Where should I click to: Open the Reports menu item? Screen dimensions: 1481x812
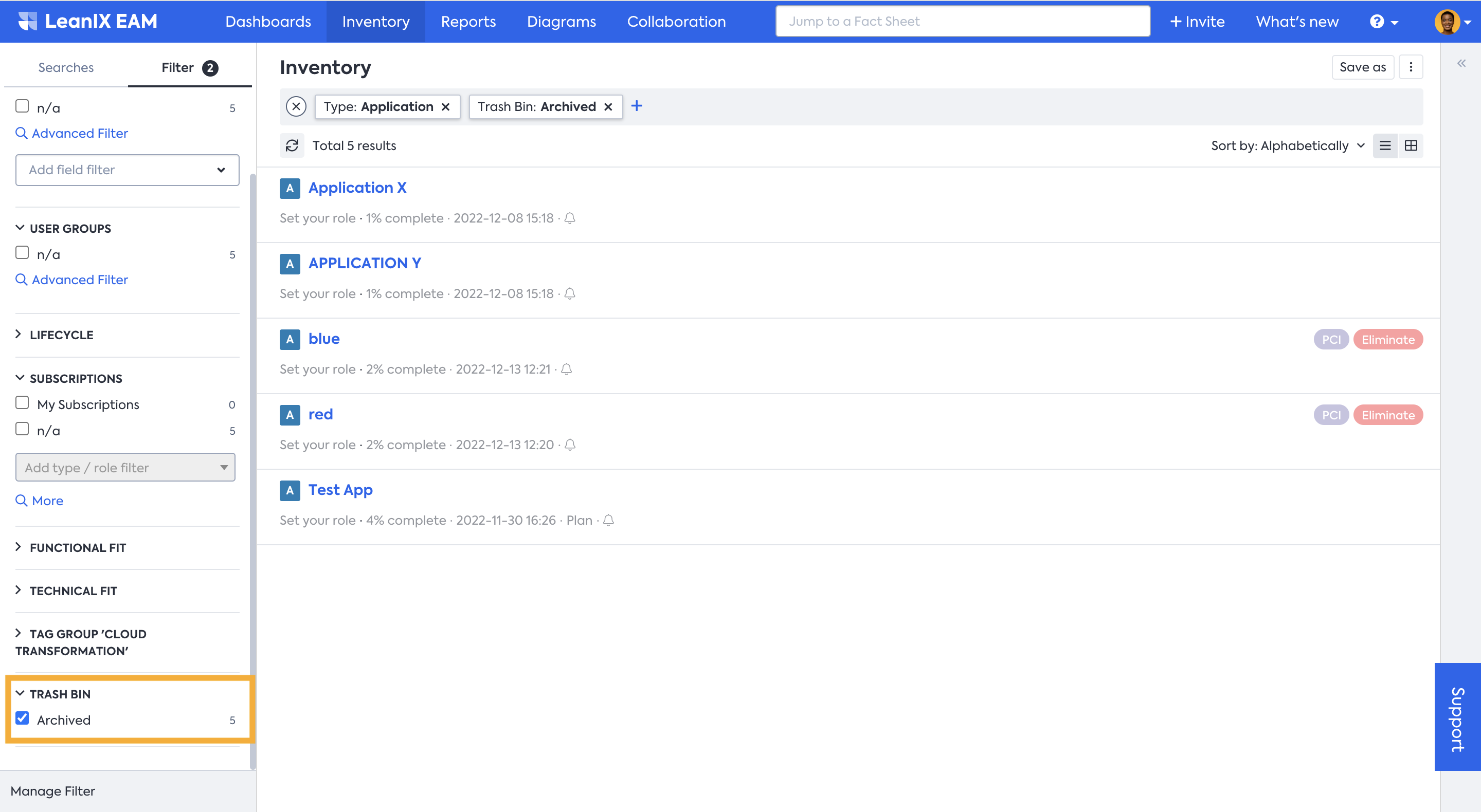pos(468,22)
